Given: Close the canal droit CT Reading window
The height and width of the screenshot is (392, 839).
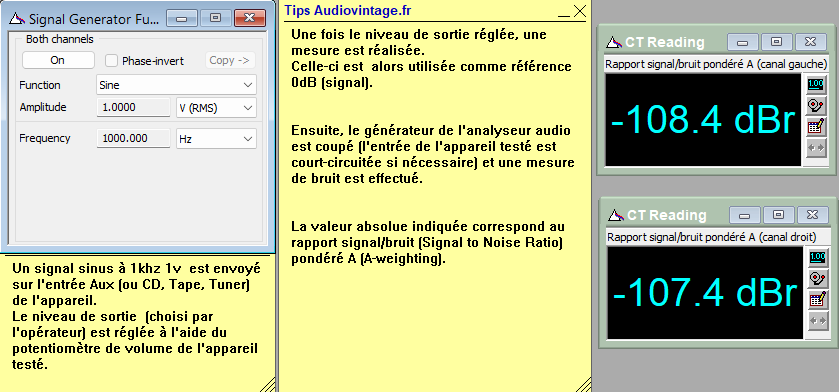Looking at the screenshot, I should 812,215.
